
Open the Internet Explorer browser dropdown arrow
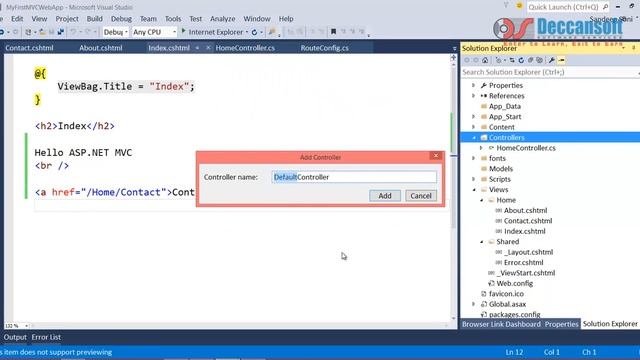tap(247, 32)
